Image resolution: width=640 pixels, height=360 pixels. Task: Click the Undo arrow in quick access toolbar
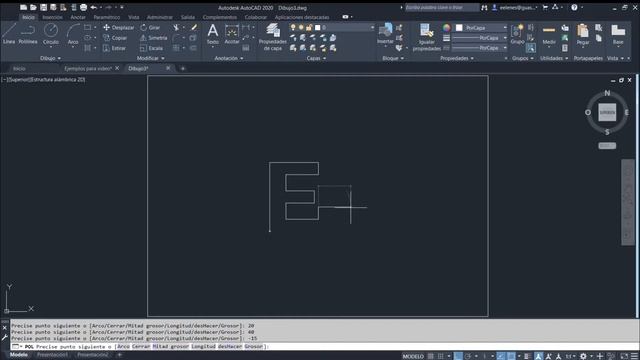pyautogui.click(x=93, y=7)
